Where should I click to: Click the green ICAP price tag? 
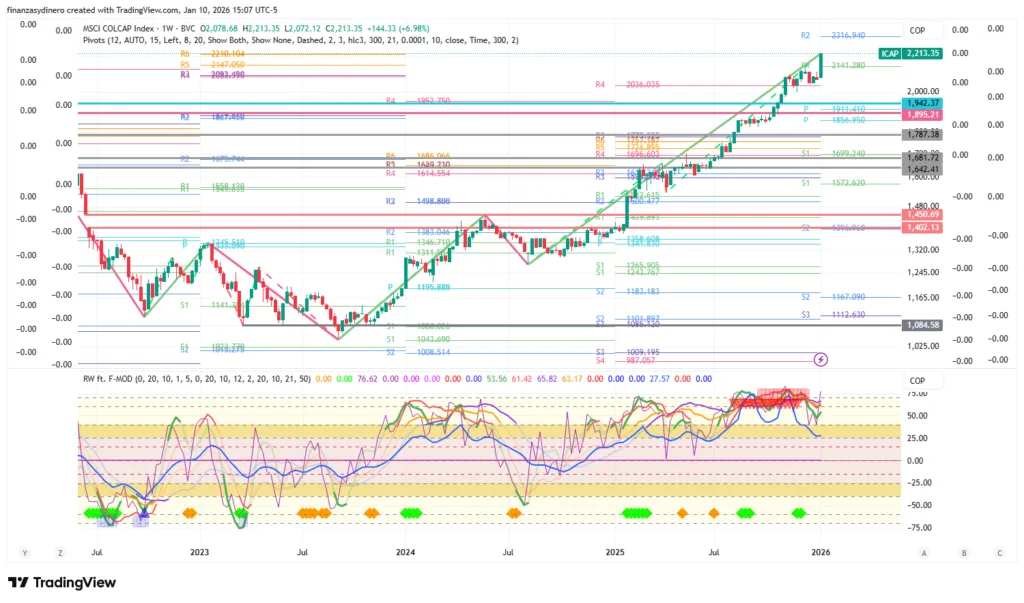(888, 52)
